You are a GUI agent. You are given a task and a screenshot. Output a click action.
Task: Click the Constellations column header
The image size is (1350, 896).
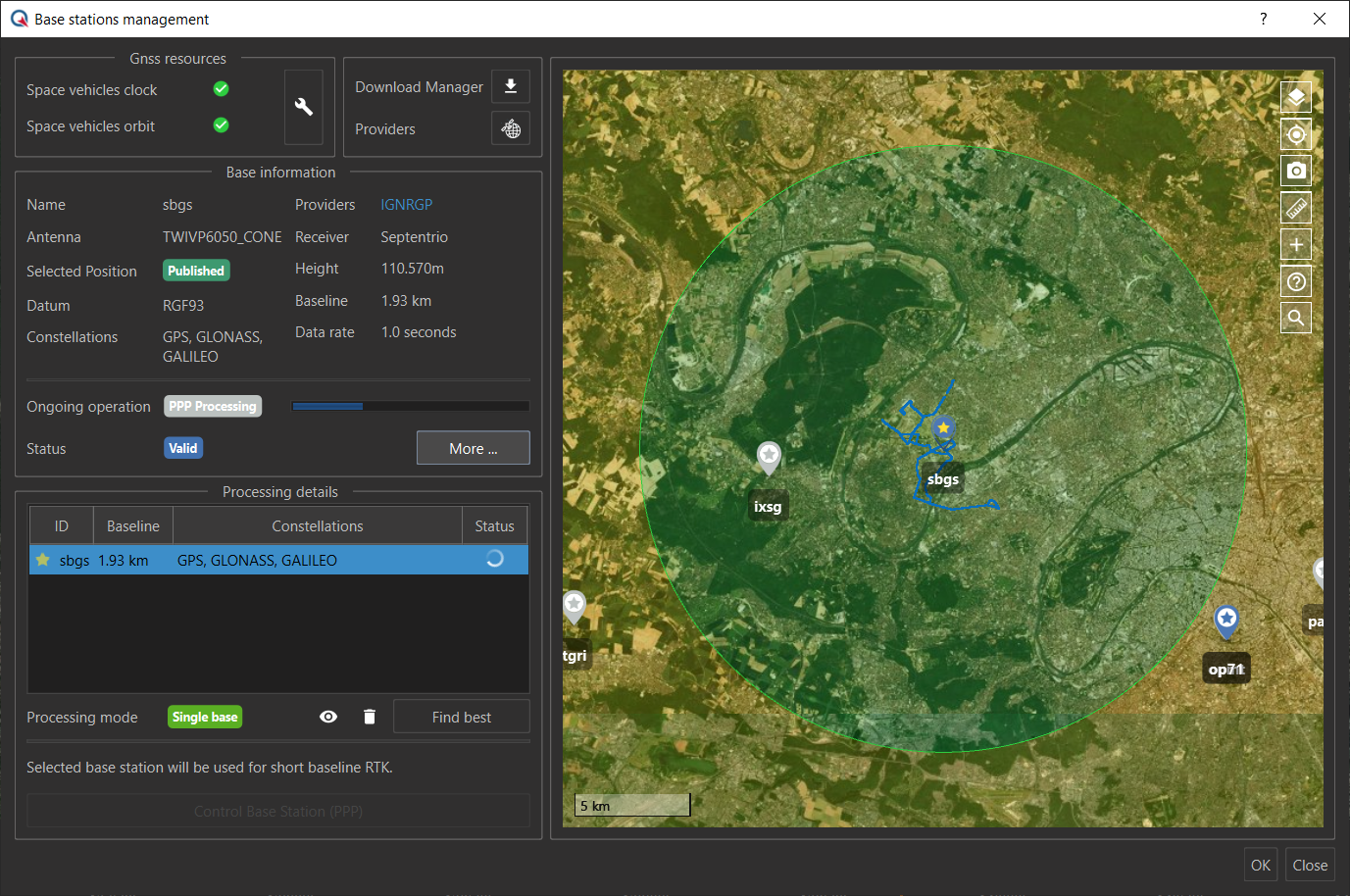coord(317,526)
